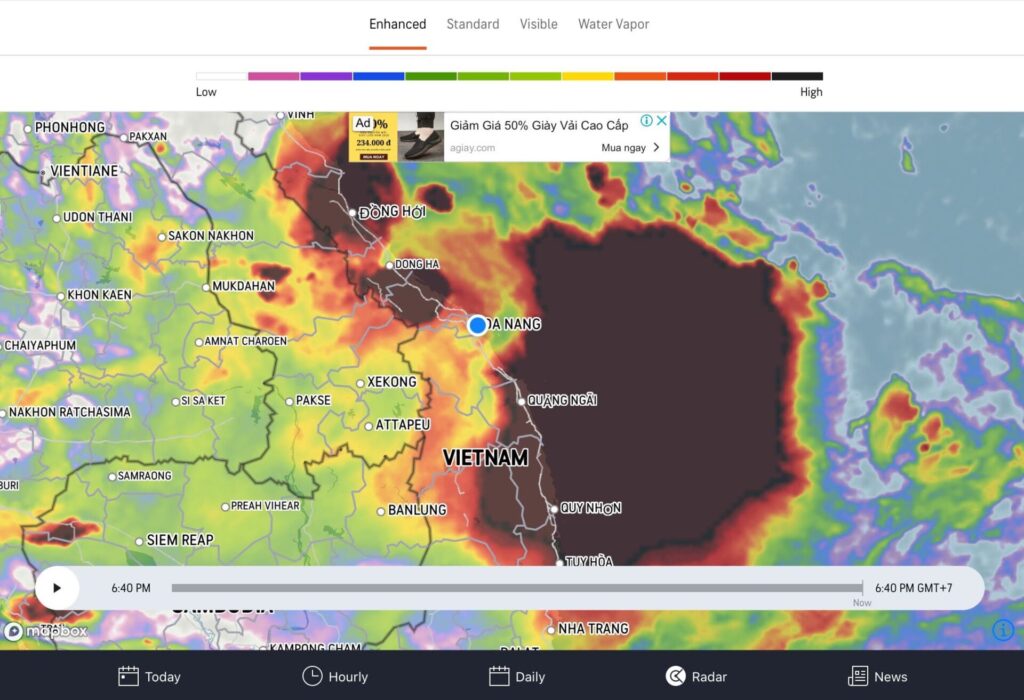Open the shoe ad headline Giảm Giá 50%

pyautogui.click(x=539, y=125)
